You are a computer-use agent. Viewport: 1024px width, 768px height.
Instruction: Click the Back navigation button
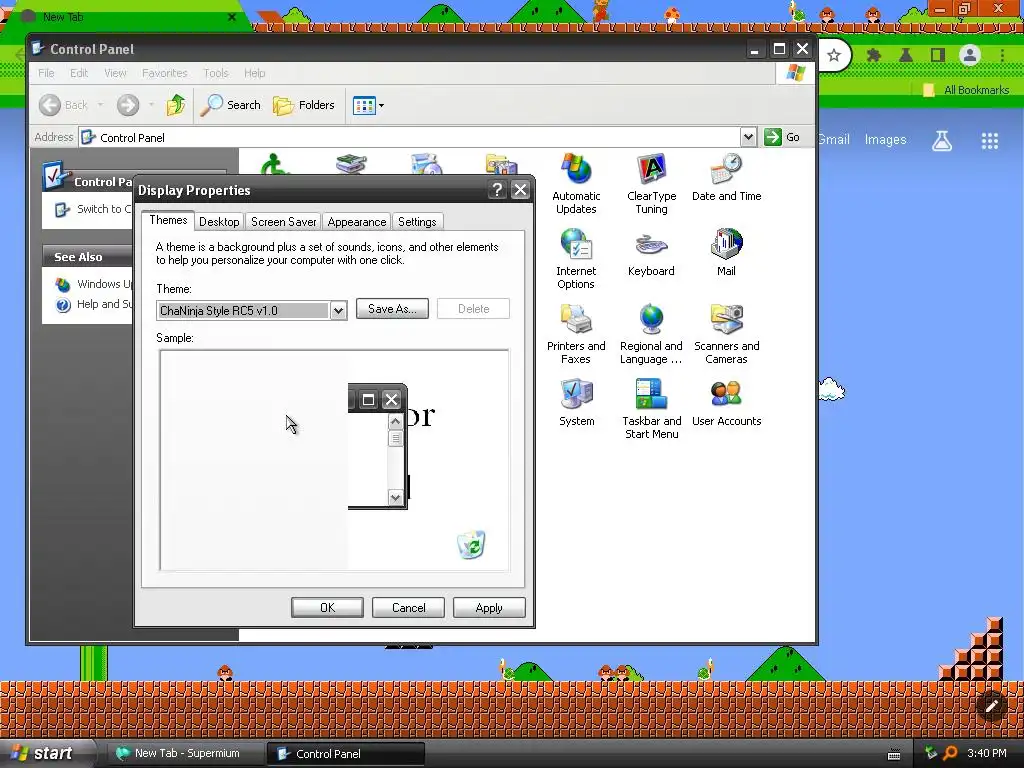63,104
